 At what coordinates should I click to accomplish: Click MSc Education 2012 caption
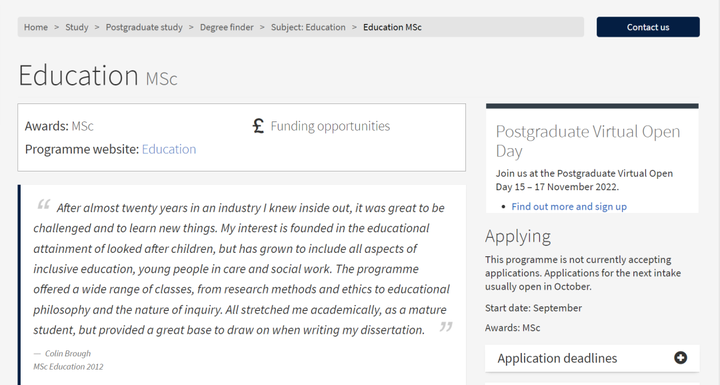click(68, 367)
